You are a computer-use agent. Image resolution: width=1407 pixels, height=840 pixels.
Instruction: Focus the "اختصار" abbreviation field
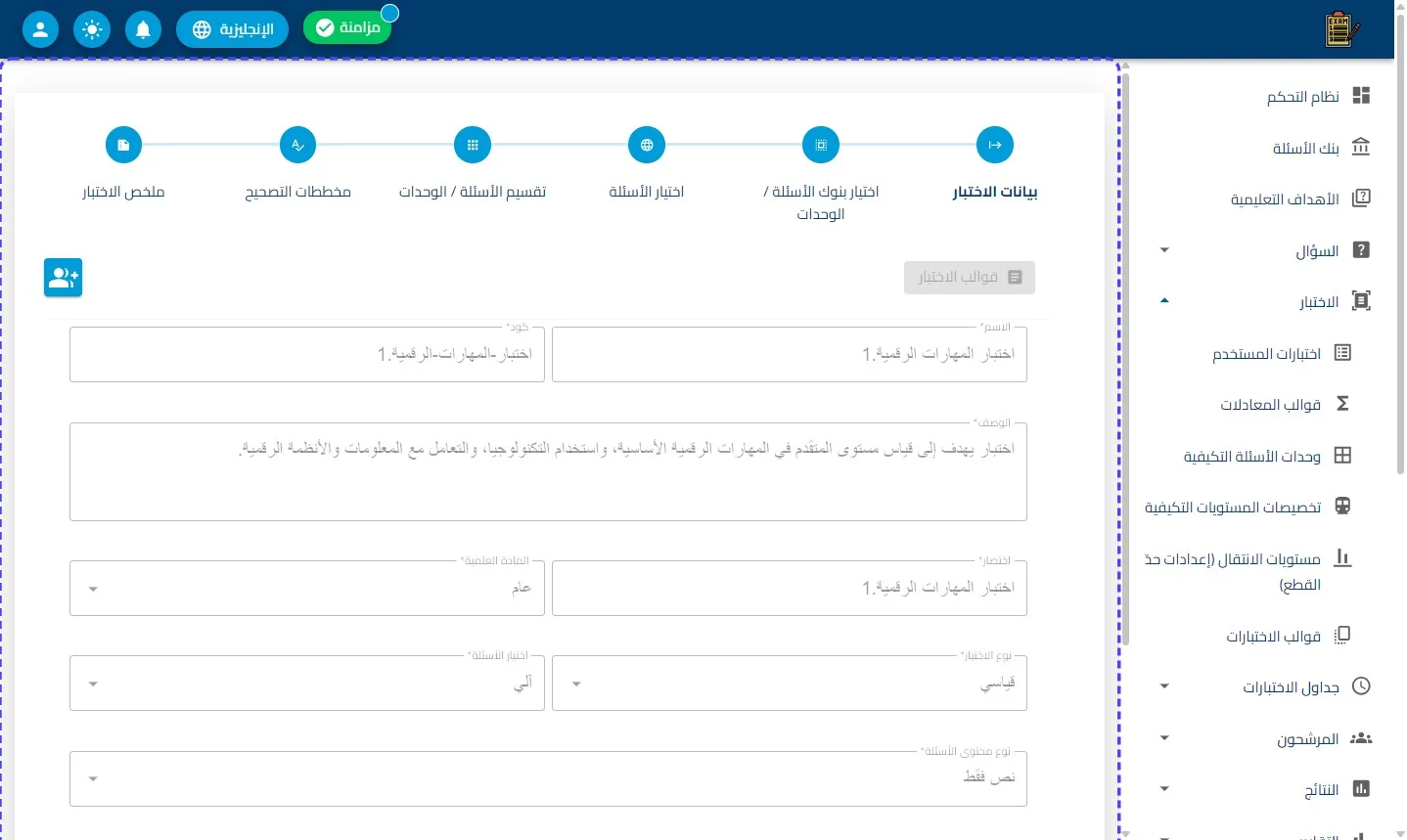[790, 588]
